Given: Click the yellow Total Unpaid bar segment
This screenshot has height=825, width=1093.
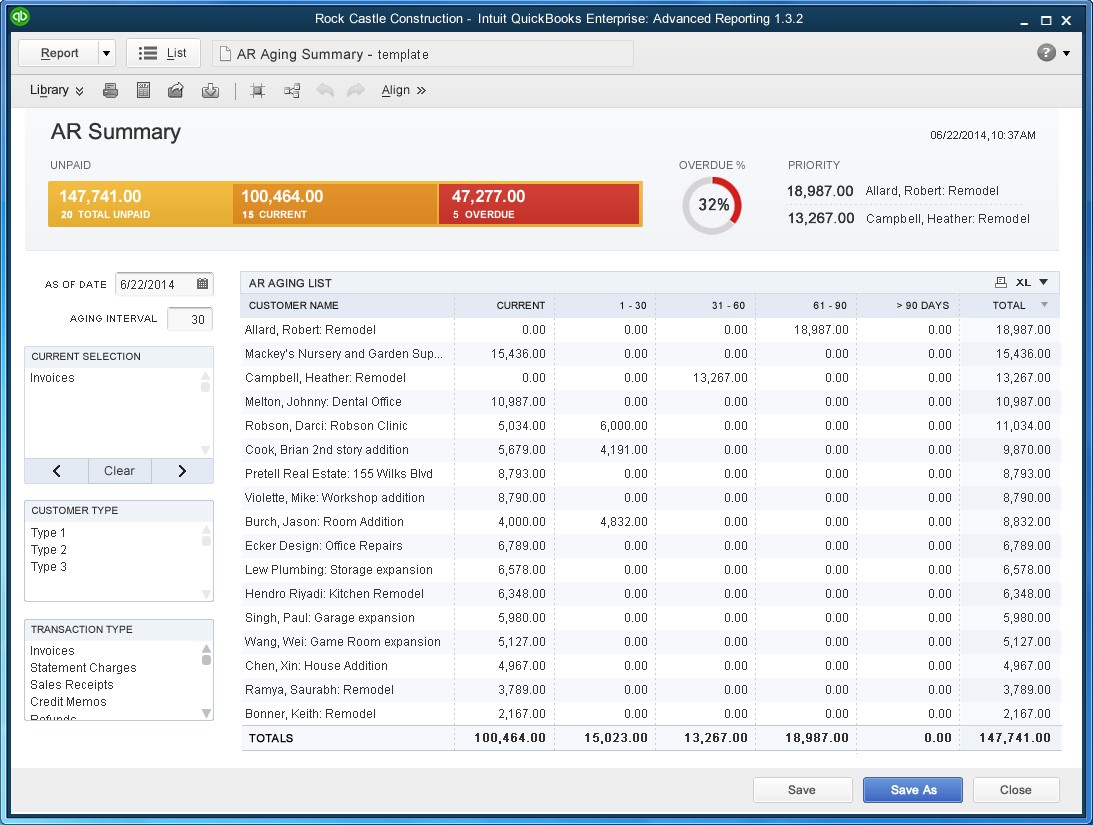Looking at the screenshot, I should click(x=140, y=204).
